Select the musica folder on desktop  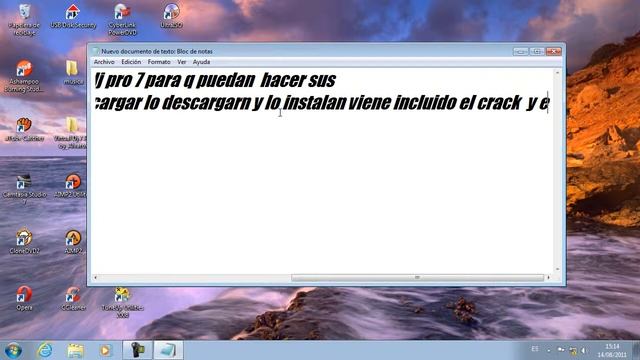pos(73,72)
